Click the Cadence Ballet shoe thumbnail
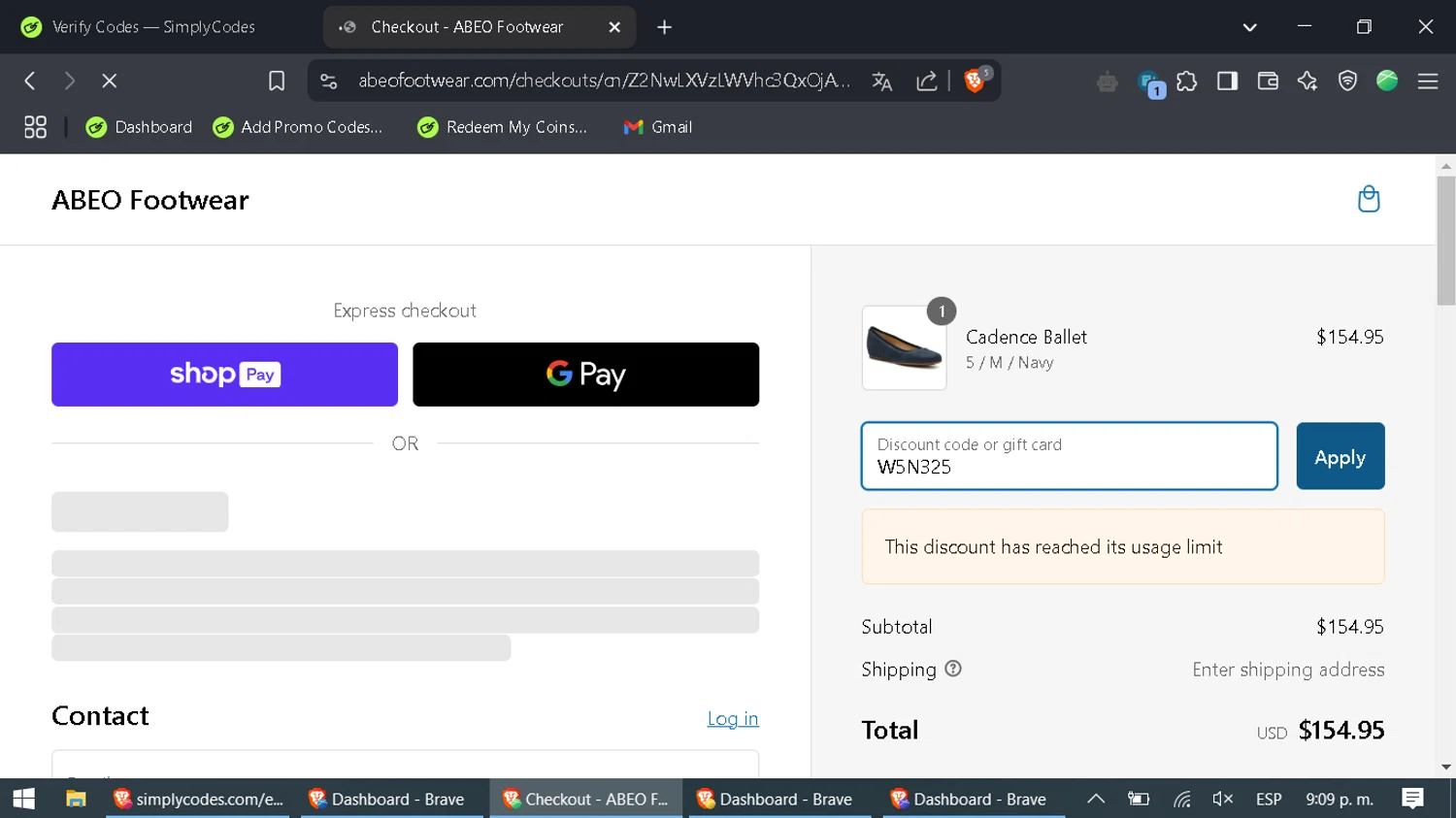The image size is (1456, 818). (904, 348)
